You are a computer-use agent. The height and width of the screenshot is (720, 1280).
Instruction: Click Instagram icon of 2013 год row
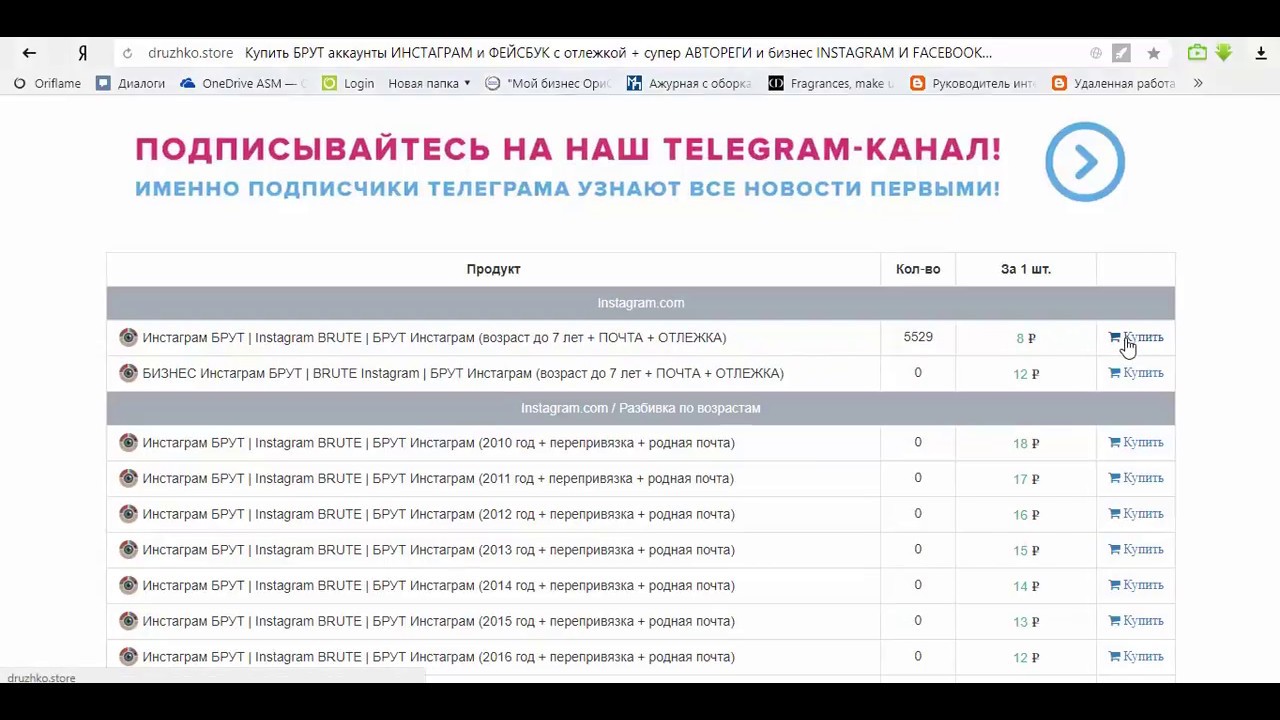(128, 549)
